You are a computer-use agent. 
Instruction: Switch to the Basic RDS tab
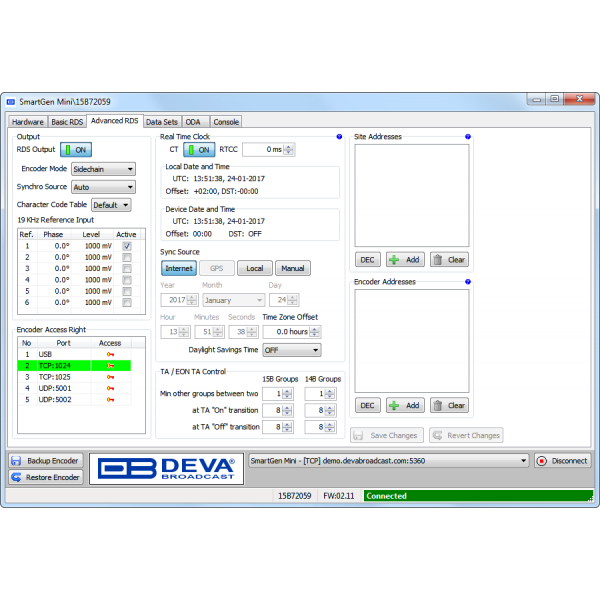[67, 122]
